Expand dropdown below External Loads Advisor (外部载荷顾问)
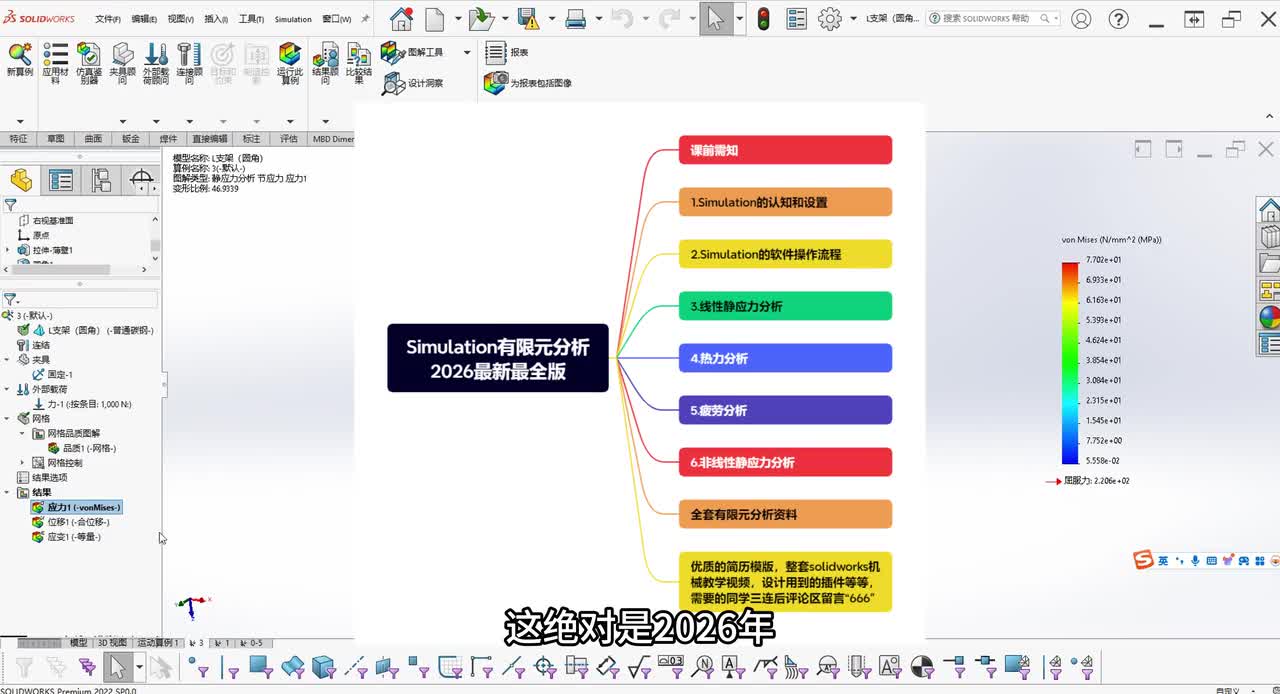 point(156,120)
